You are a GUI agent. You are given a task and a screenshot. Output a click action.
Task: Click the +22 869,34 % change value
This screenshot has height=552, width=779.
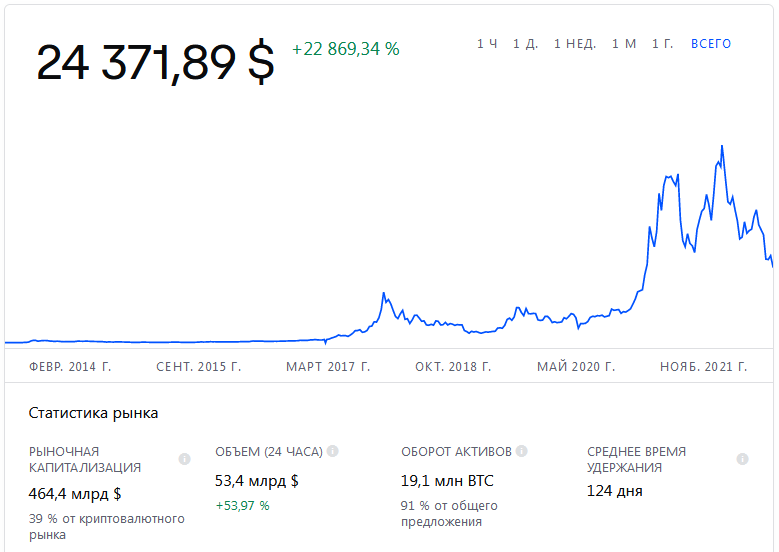point(346,49)
